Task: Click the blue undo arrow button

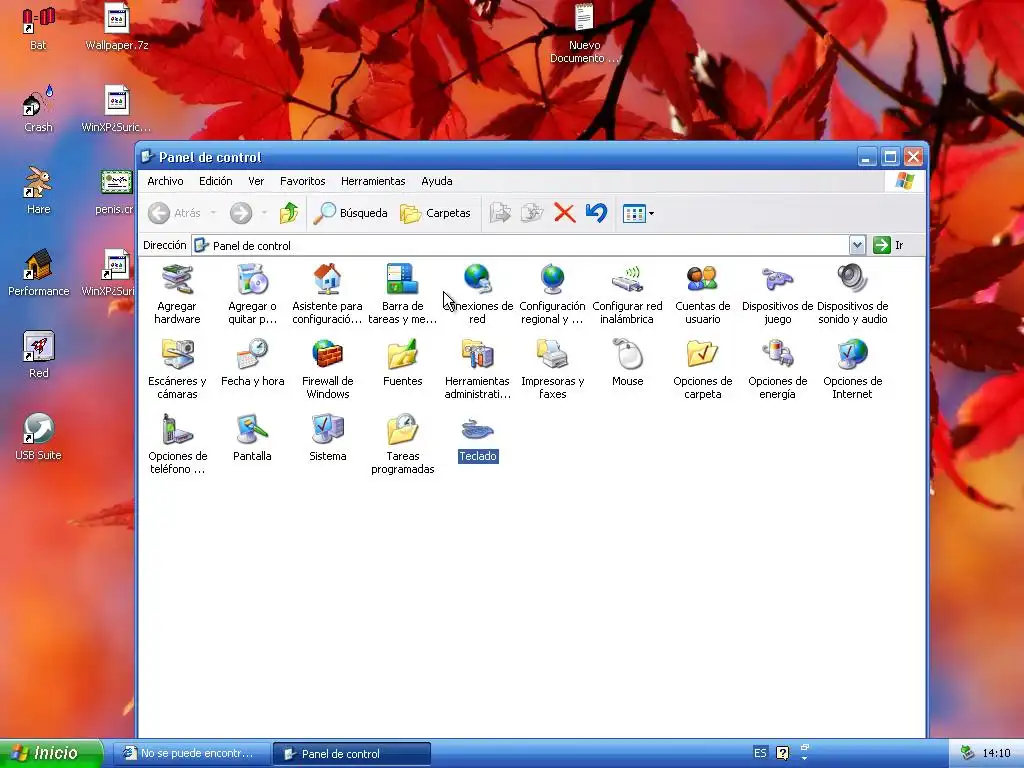Action: (x=596, y=213)
